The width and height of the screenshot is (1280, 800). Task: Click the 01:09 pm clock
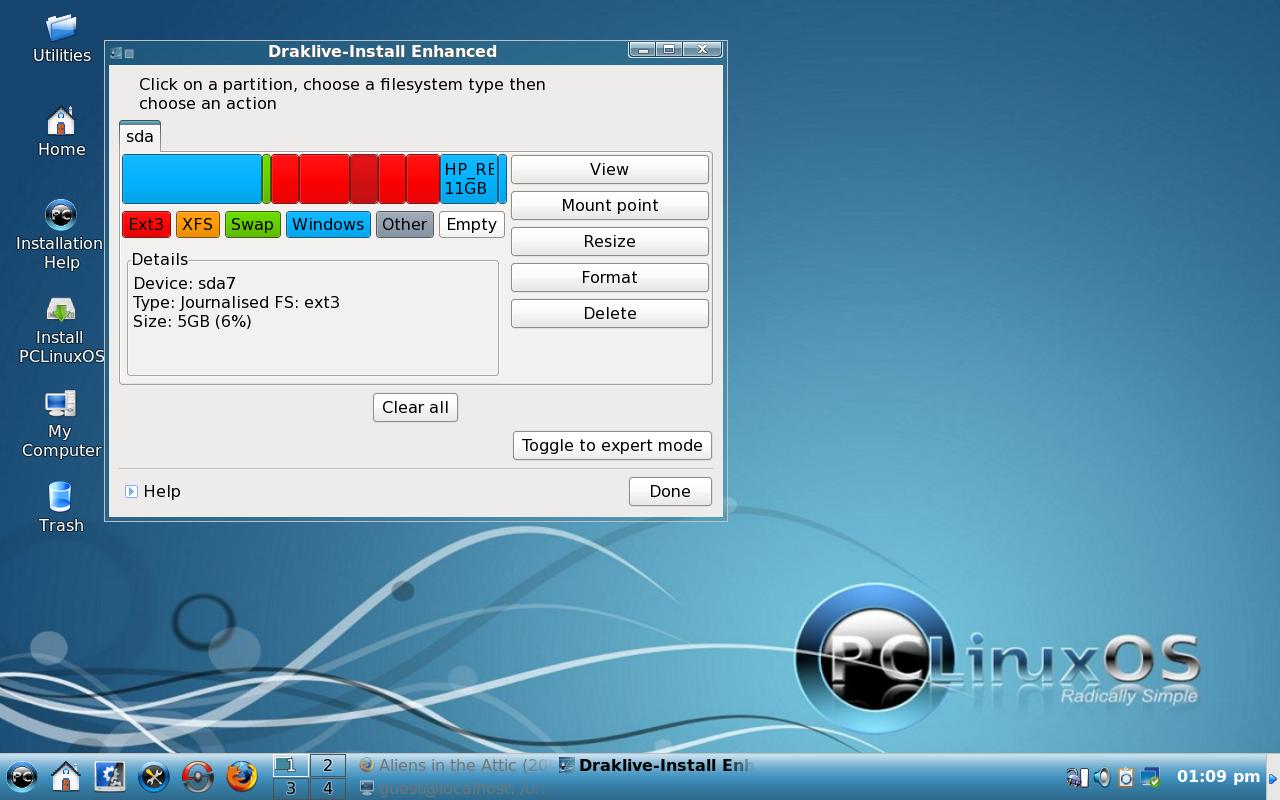[x=1218, y=776]
